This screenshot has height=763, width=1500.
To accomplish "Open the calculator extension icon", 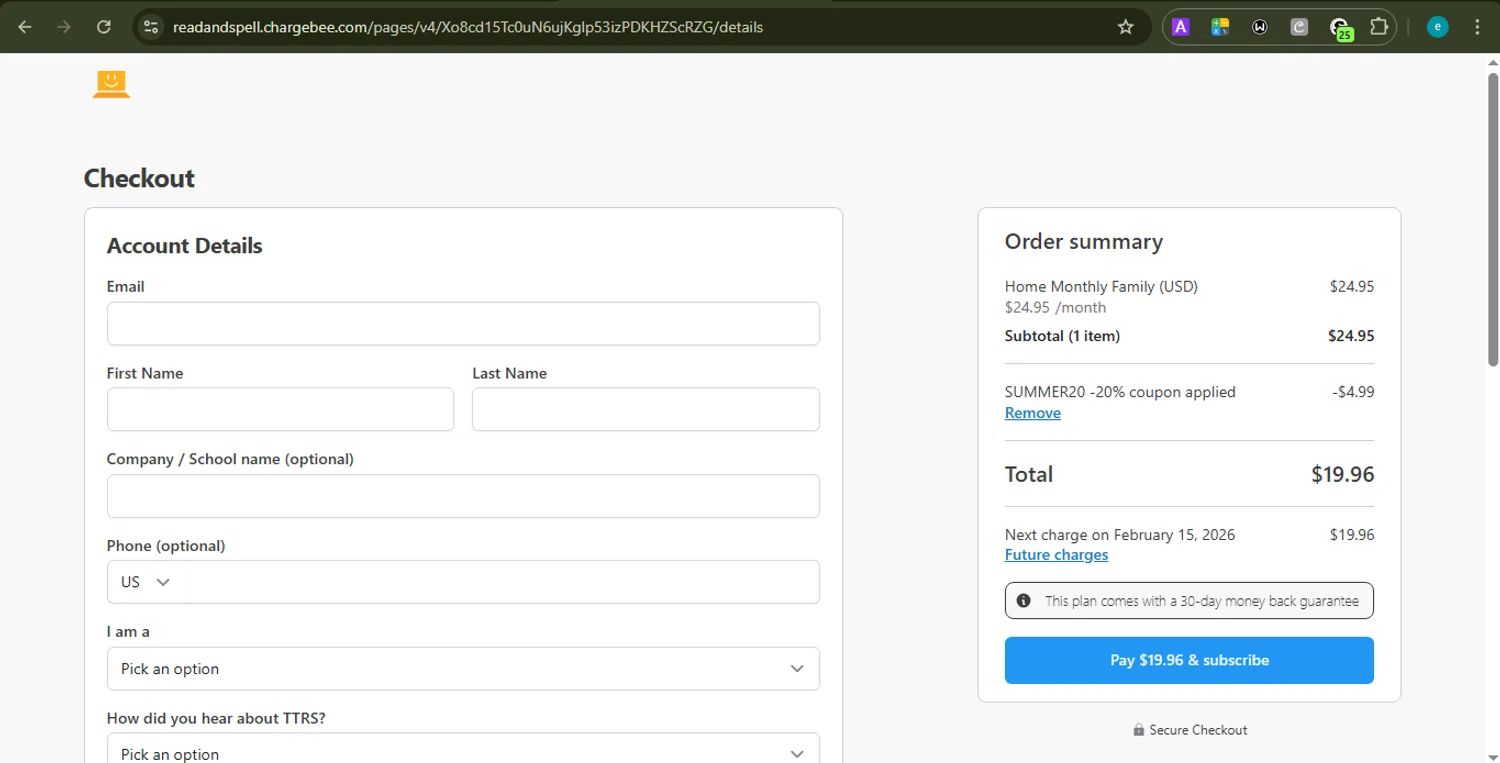I will point(1219,27).
